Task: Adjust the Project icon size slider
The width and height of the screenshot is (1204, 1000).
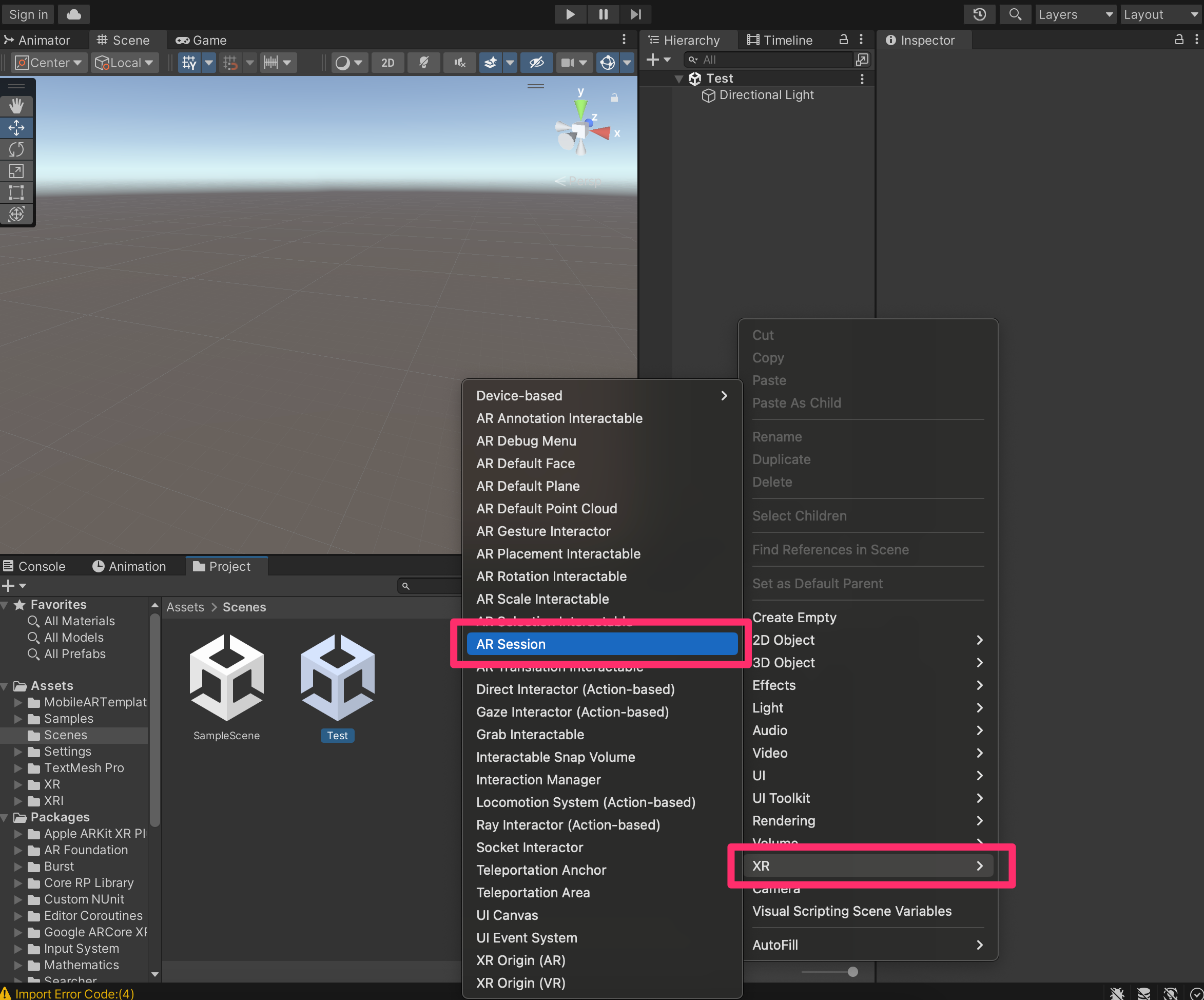Action: point(852,972)
